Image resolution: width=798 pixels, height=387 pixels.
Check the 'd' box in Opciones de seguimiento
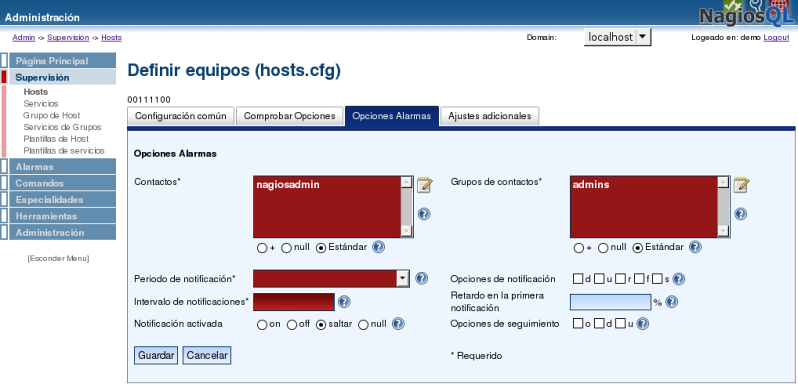tap(599, 323)
